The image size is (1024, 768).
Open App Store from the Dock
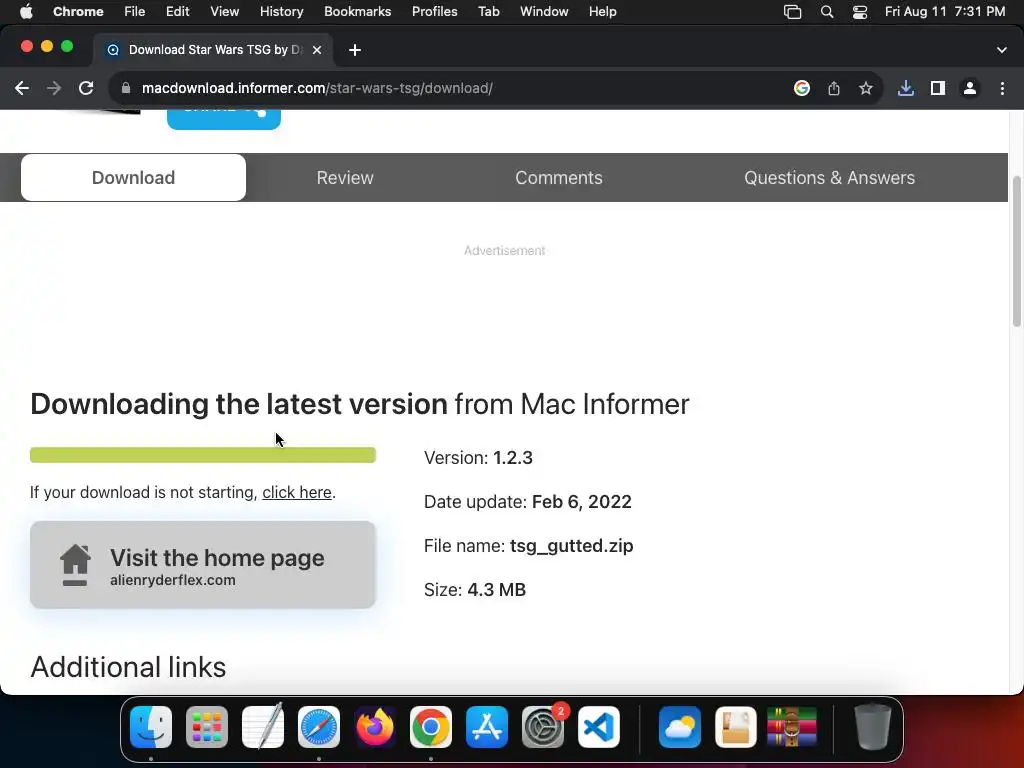coord(487,727)
